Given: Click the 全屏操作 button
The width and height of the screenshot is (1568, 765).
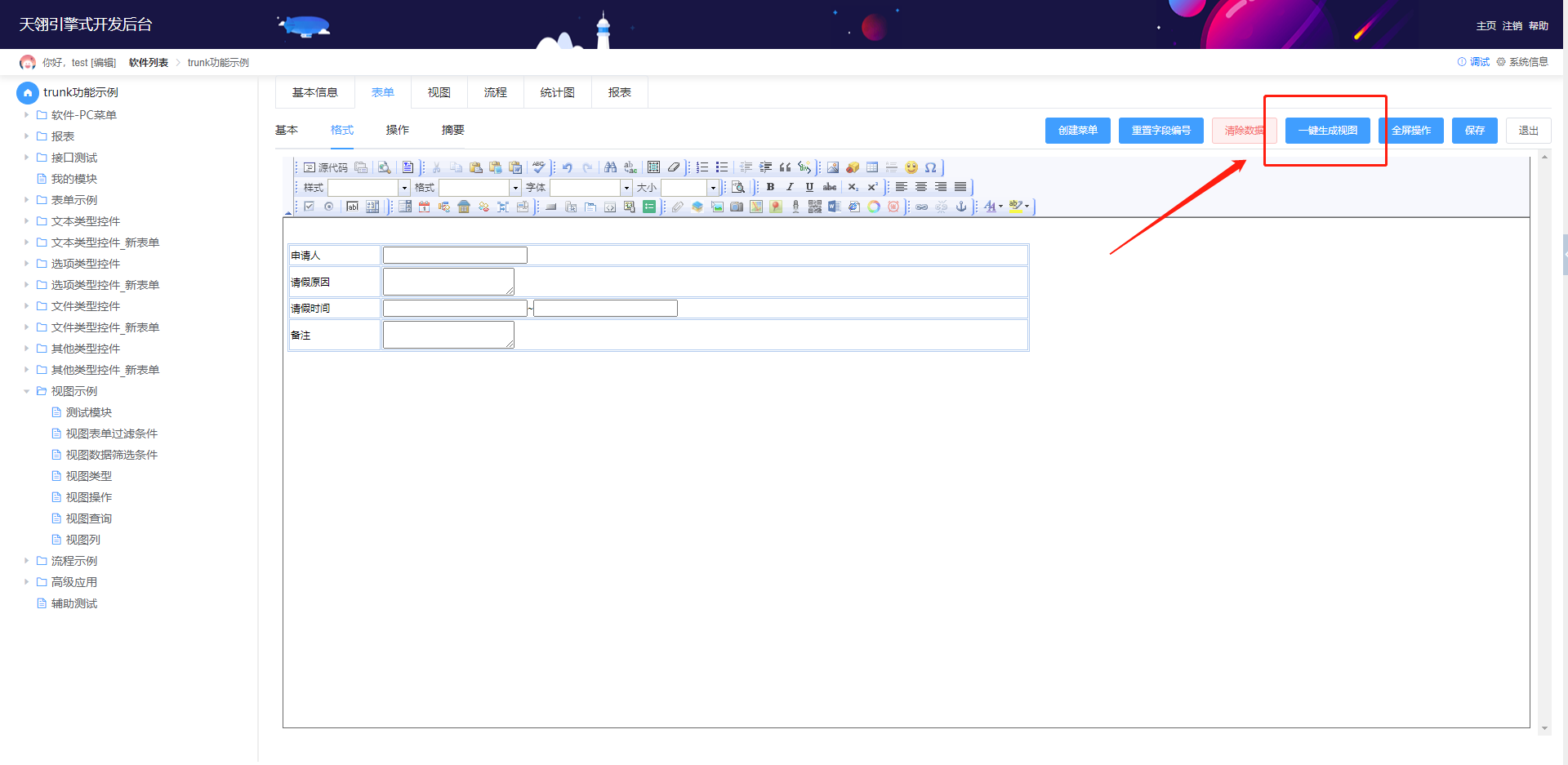Looking at the screenshot, I should [1411, 131].
